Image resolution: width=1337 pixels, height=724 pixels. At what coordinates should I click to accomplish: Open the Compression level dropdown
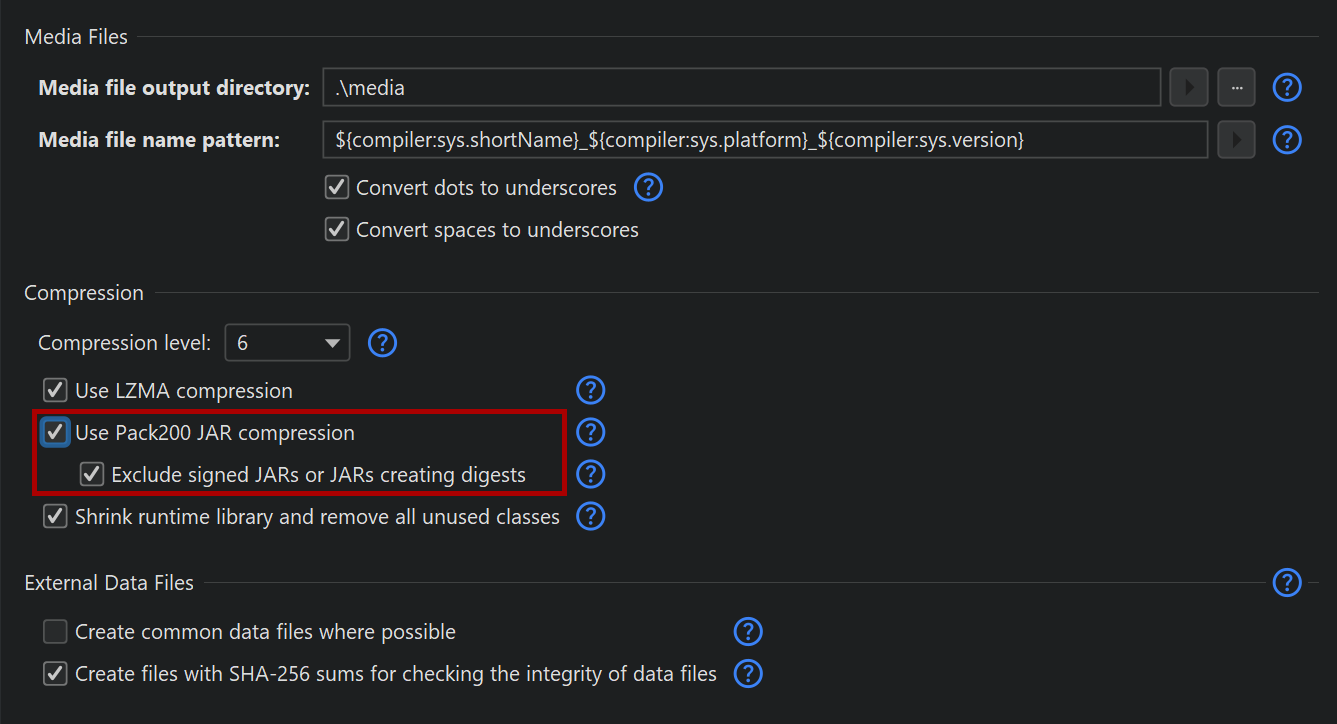pos(288,343)
